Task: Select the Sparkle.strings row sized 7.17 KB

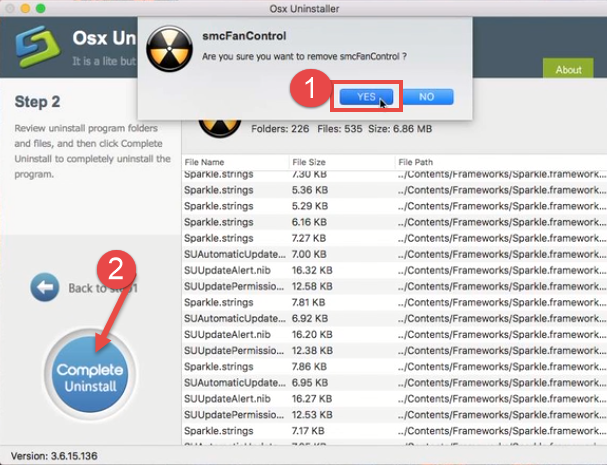Action: pyautogui.click(x=394, y=431)
